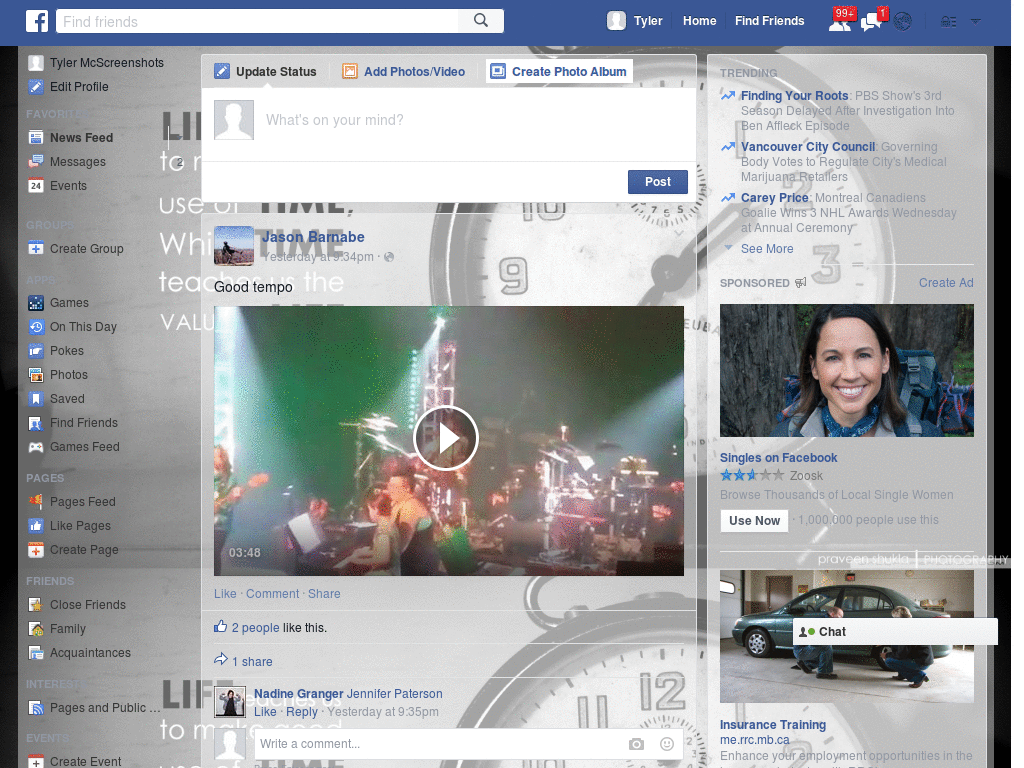Click Comment under the video post
This screenshot has width=1024, height=768.
pos(272,594)
